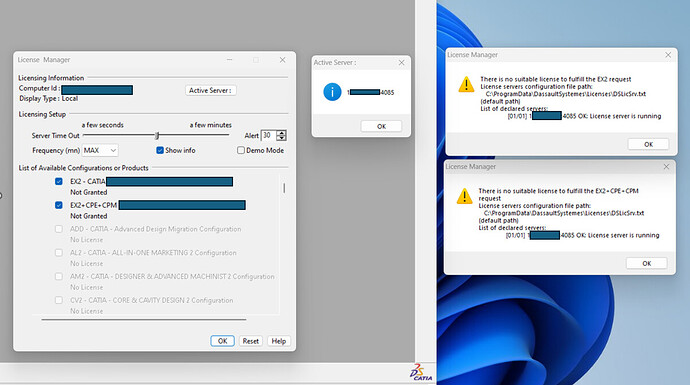The width and height of the screenshot is (690, 385).
Task: Close the EX2 request License Manager warning
Action: pyautogui.click(x=668, y=55)
